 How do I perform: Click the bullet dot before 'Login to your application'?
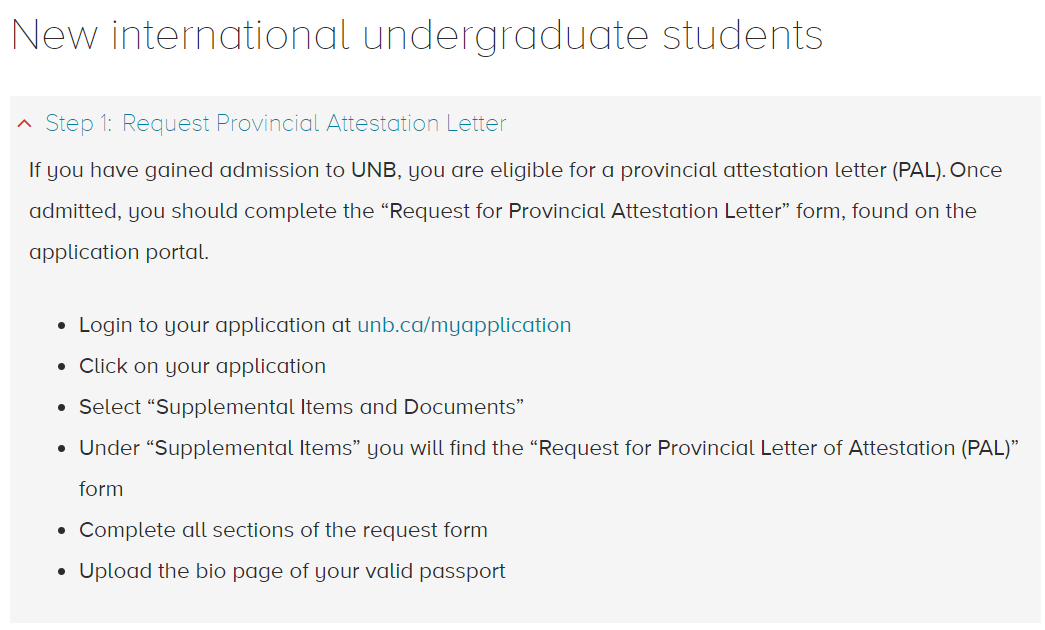[62, 326]
